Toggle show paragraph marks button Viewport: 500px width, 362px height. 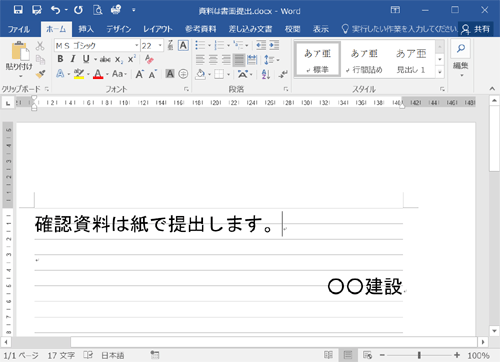click(x=283, y=74)
